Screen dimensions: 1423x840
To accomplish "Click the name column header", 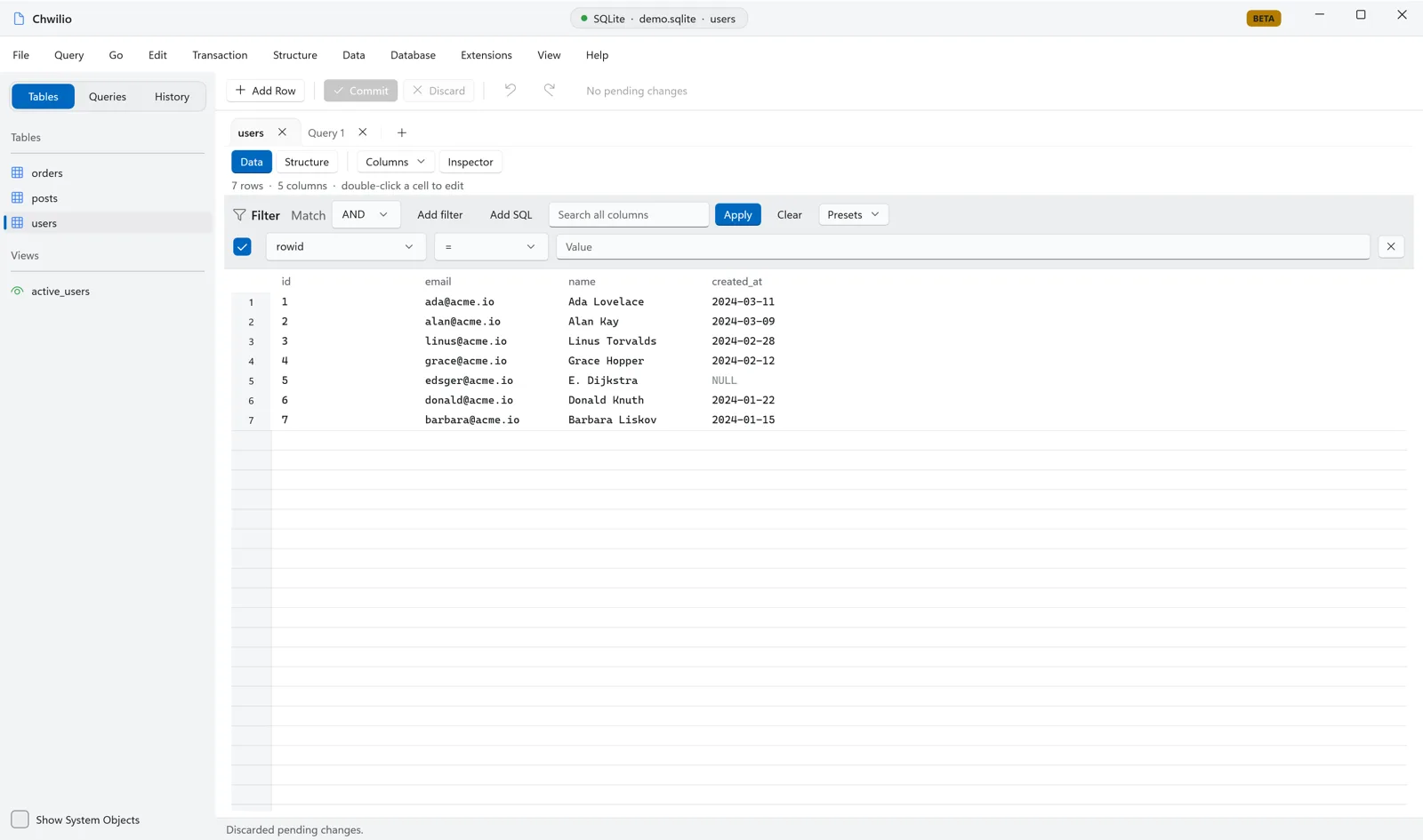I will click(582, 282).
